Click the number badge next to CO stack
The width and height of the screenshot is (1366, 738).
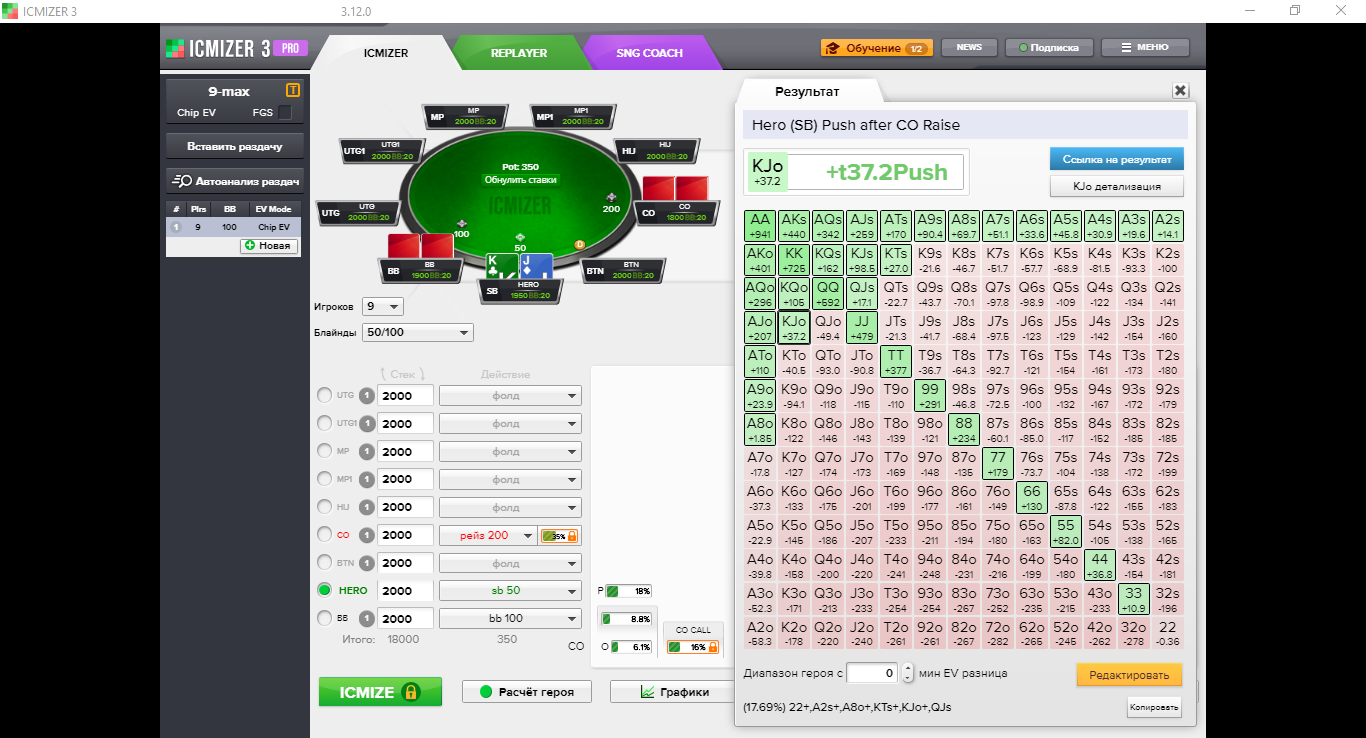tap(367, 535)
